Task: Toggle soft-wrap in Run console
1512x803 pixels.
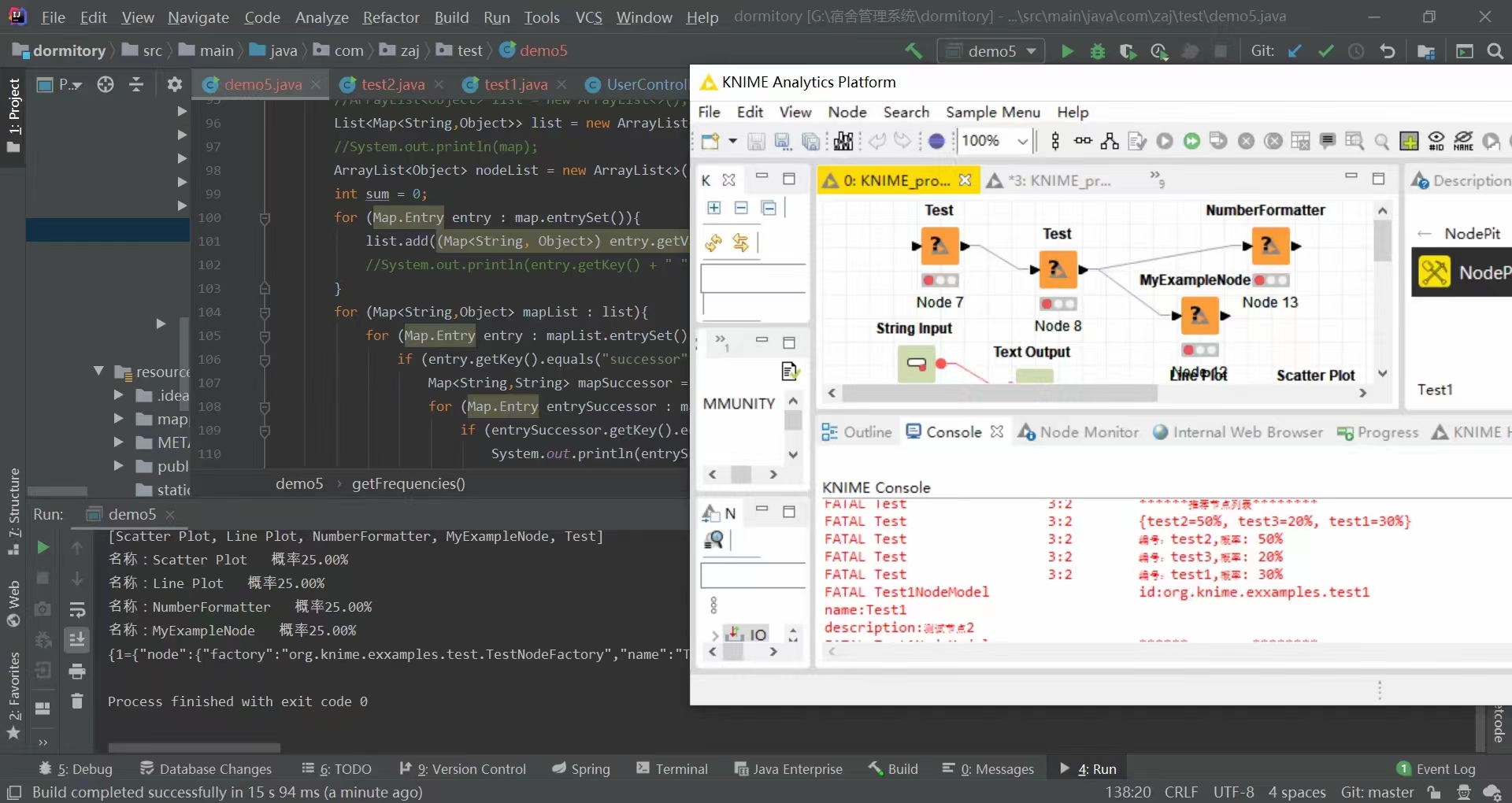Action: pos(77,610)
